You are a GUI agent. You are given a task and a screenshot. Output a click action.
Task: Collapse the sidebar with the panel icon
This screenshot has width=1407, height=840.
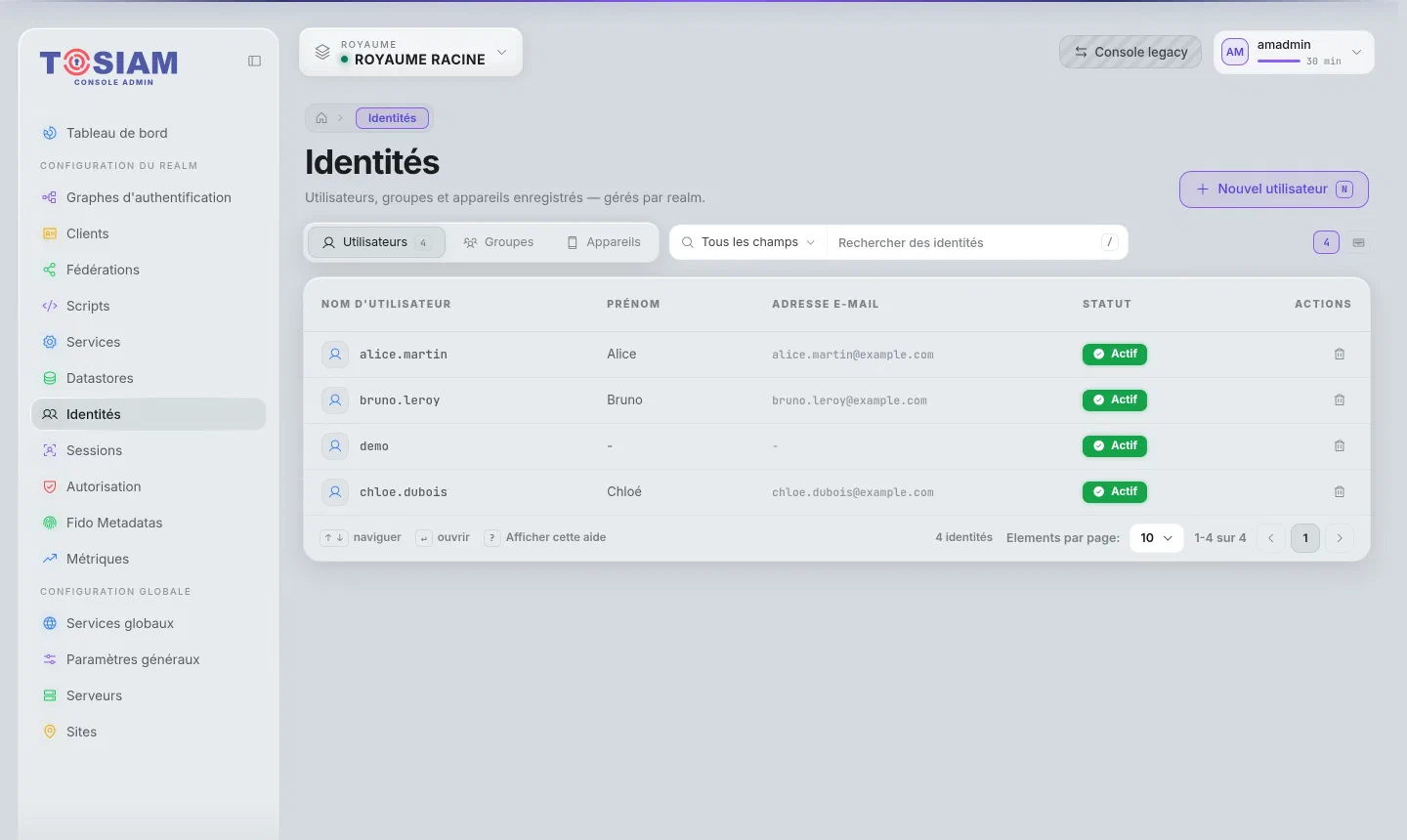pos(254,61)
